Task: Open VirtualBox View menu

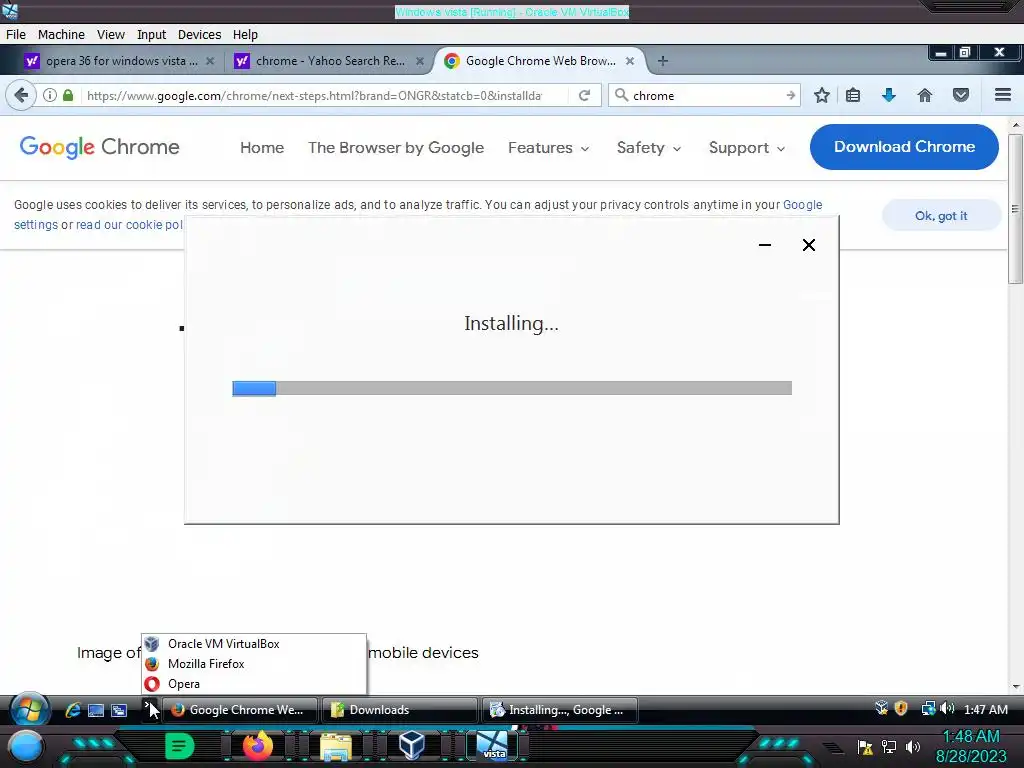Action: [110, 35]
